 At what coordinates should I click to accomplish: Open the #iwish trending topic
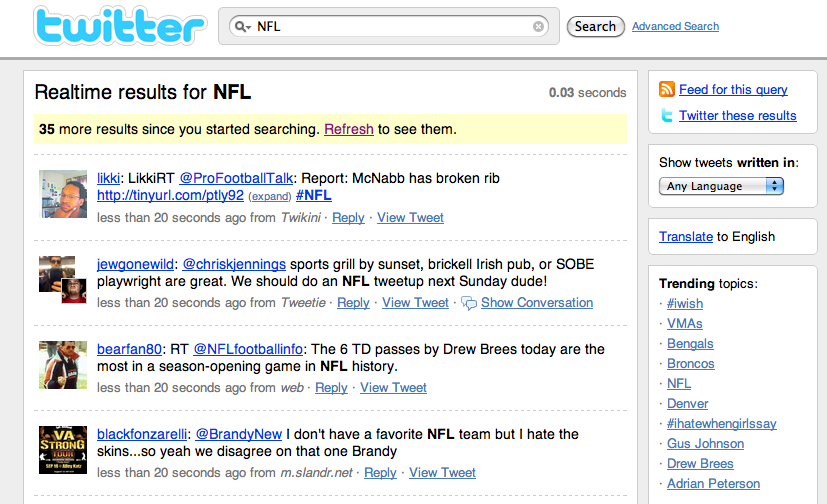[685, 304]
